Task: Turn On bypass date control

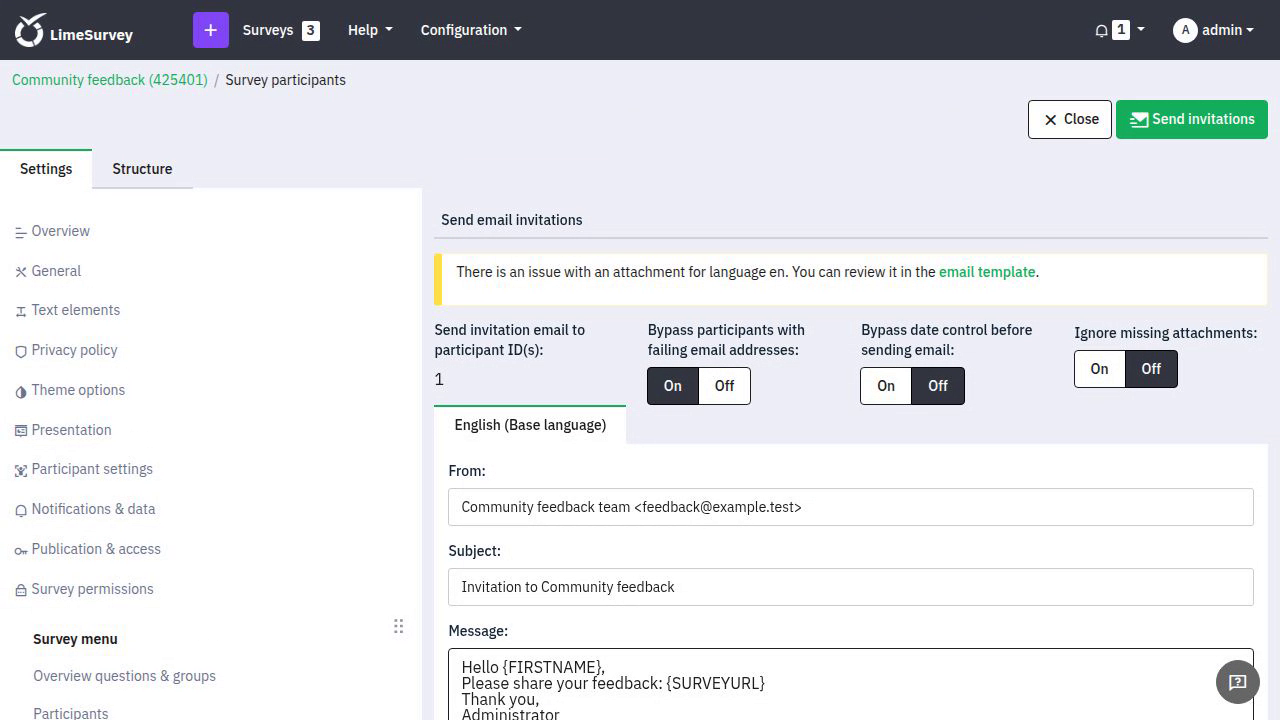Action: [886, 386]
